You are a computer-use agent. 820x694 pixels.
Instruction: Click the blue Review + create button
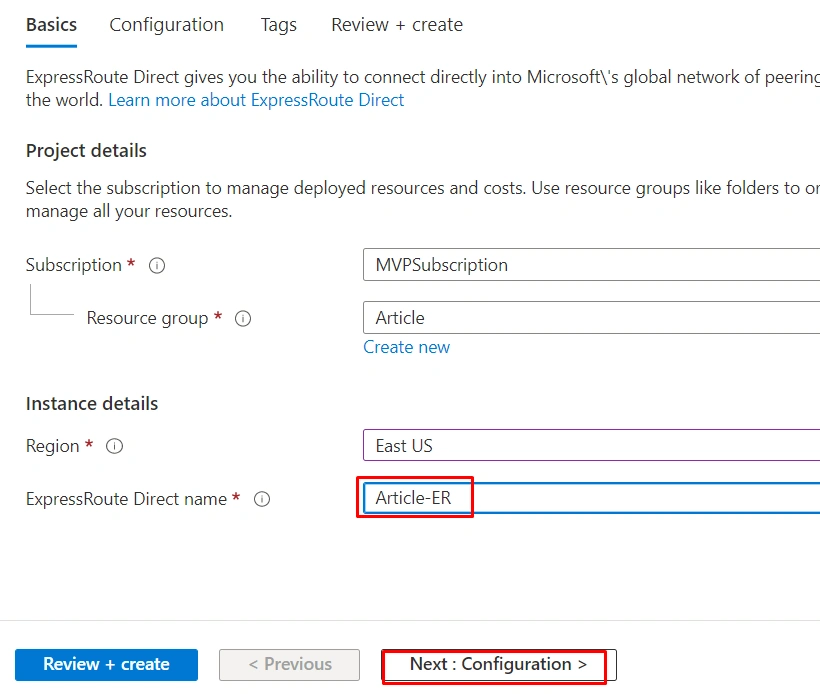coord(106,664)
